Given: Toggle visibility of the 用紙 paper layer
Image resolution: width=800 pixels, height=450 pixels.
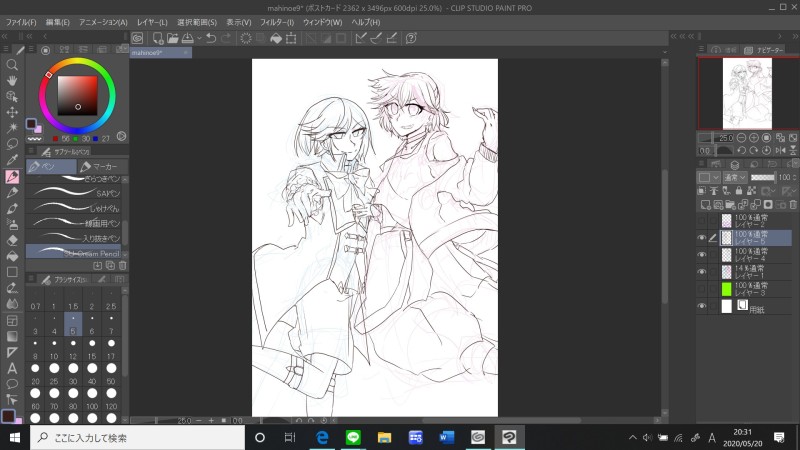Looking at the screenshot, I should 701,305.
